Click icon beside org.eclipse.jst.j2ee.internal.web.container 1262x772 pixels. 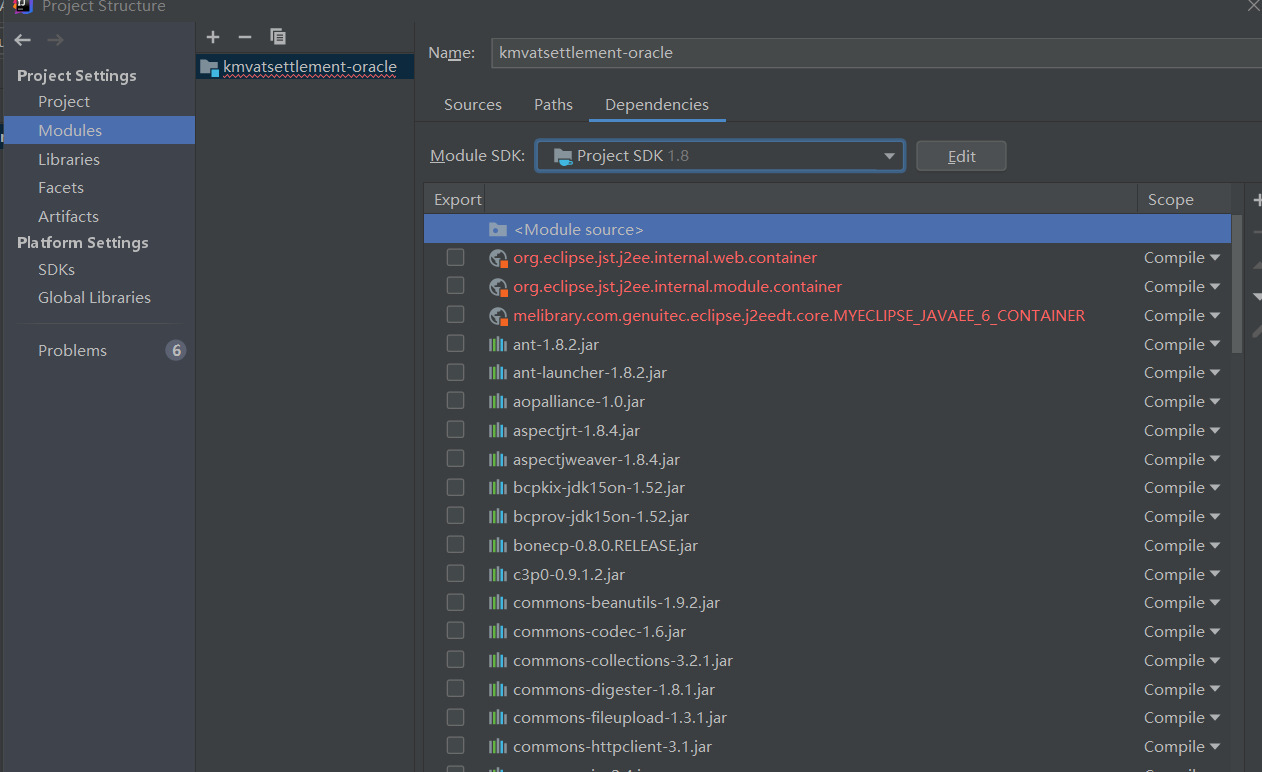(498, 258)
